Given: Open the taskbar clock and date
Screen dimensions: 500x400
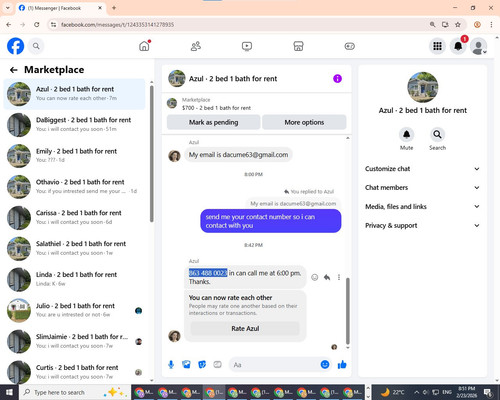Looking at the screenshot, I should [x=466, y=392].
